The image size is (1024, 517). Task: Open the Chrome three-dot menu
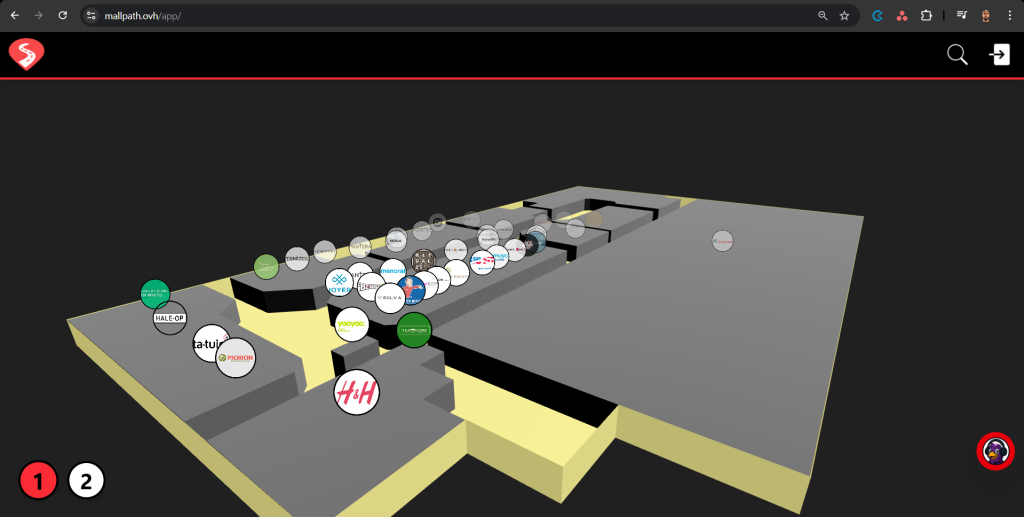(1010, 16)
